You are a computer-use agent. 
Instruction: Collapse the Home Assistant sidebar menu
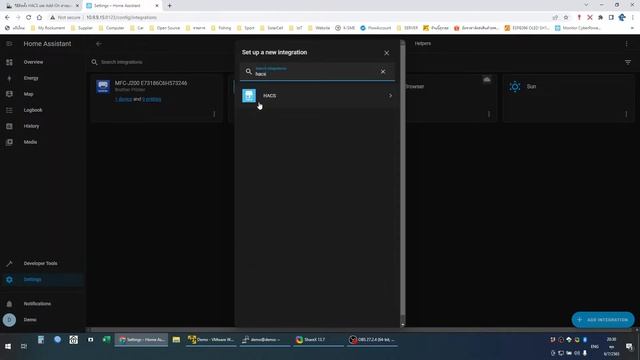point(9,44)
